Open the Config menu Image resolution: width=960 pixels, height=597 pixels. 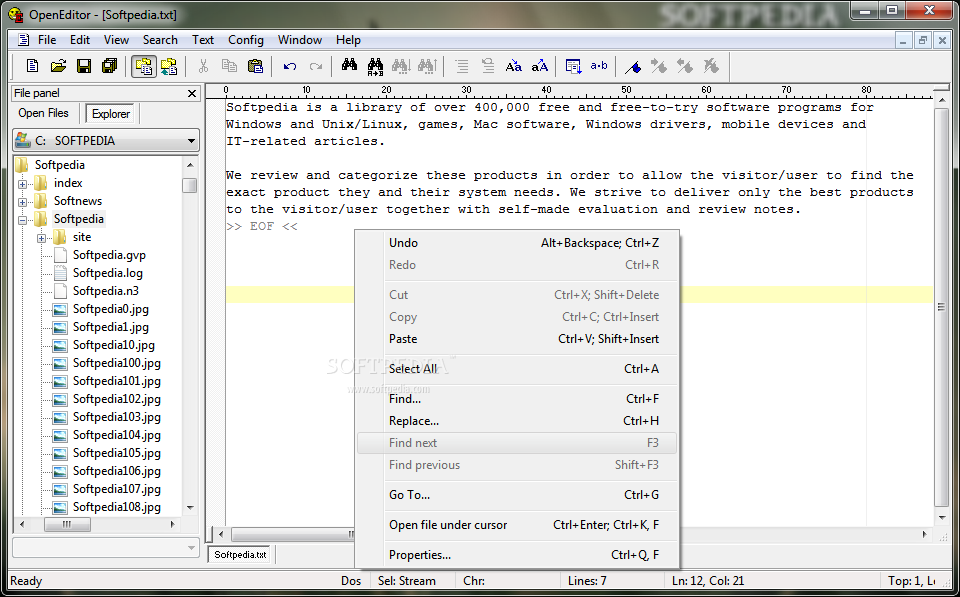click(x=246, y=40)
